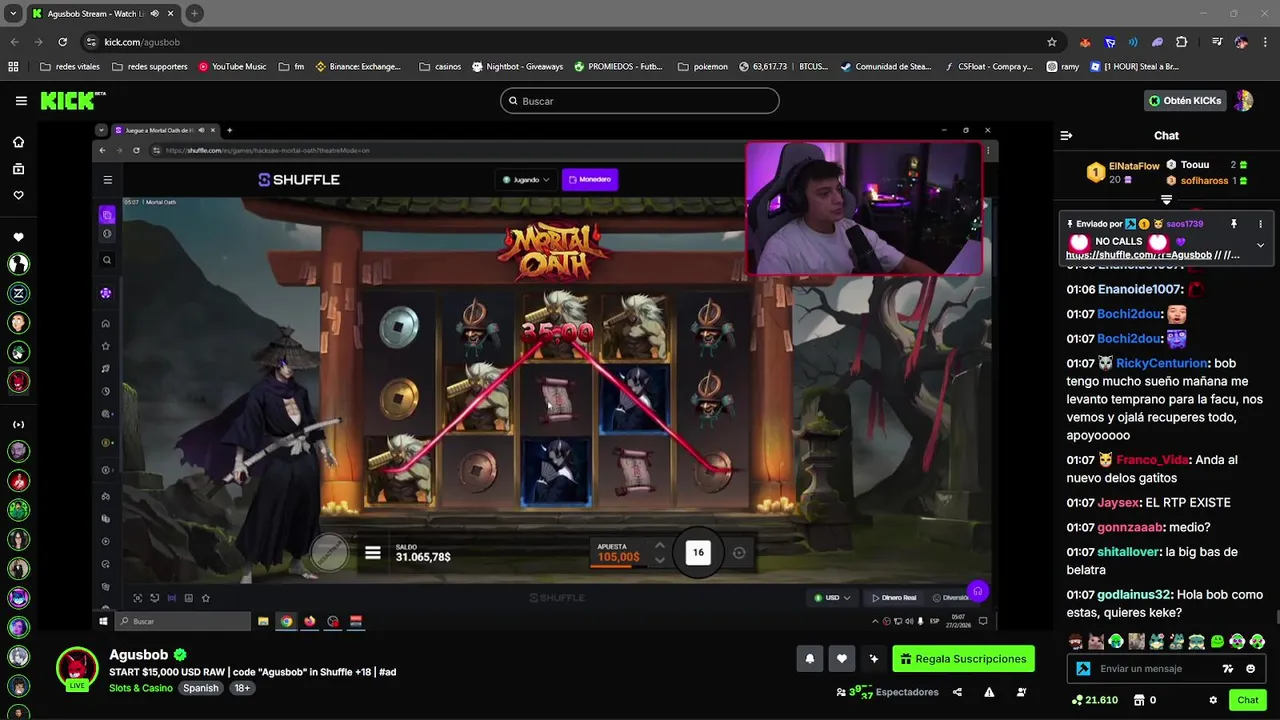Open the shuffle.com pinned link
The height and width of the screenshot is (720, 1280).
point(1138,255)
